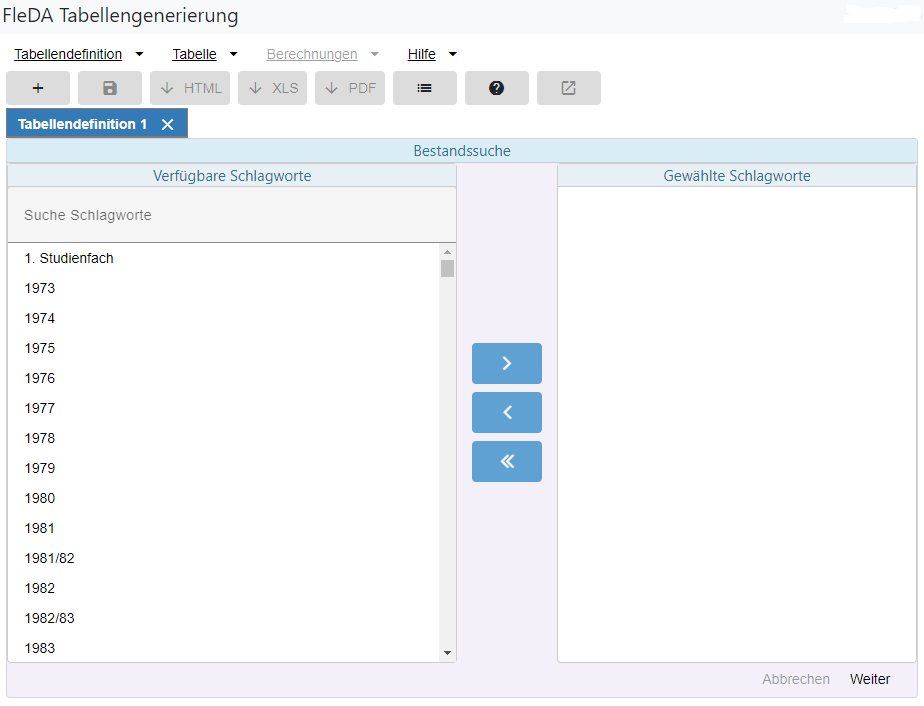Image resolution: width=924 pixels, height=706 pixels.
Task: Open help via question mark icon
Action: 496,88
